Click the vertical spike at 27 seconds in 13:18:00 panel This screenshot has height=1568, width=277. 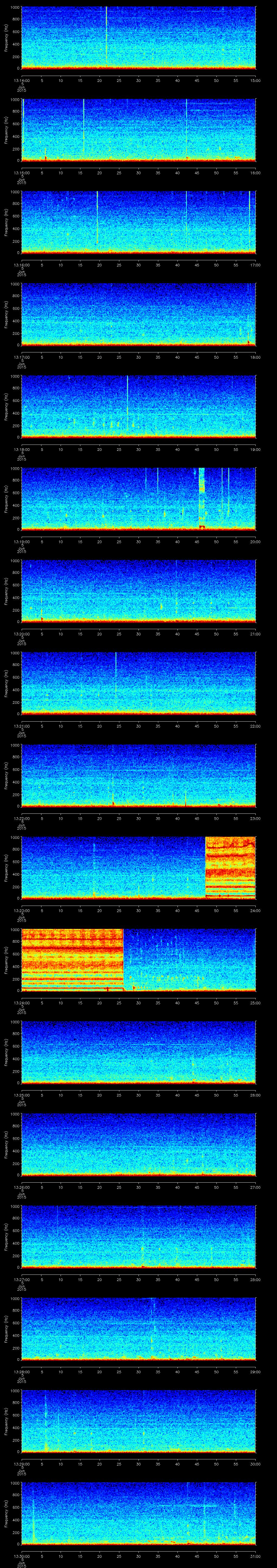pos(127,402)
